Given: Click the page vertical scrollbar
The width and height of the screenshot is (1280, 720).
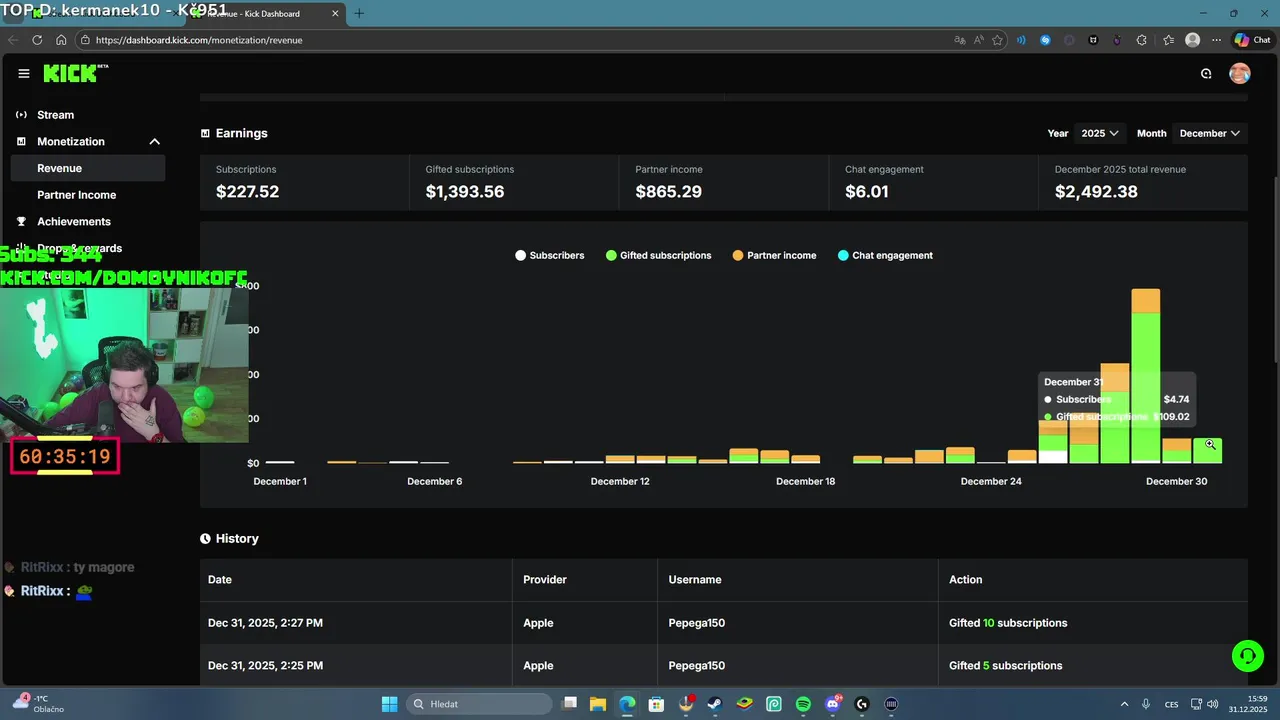Looking at the screenshot, I should [x=1275, y=270].
